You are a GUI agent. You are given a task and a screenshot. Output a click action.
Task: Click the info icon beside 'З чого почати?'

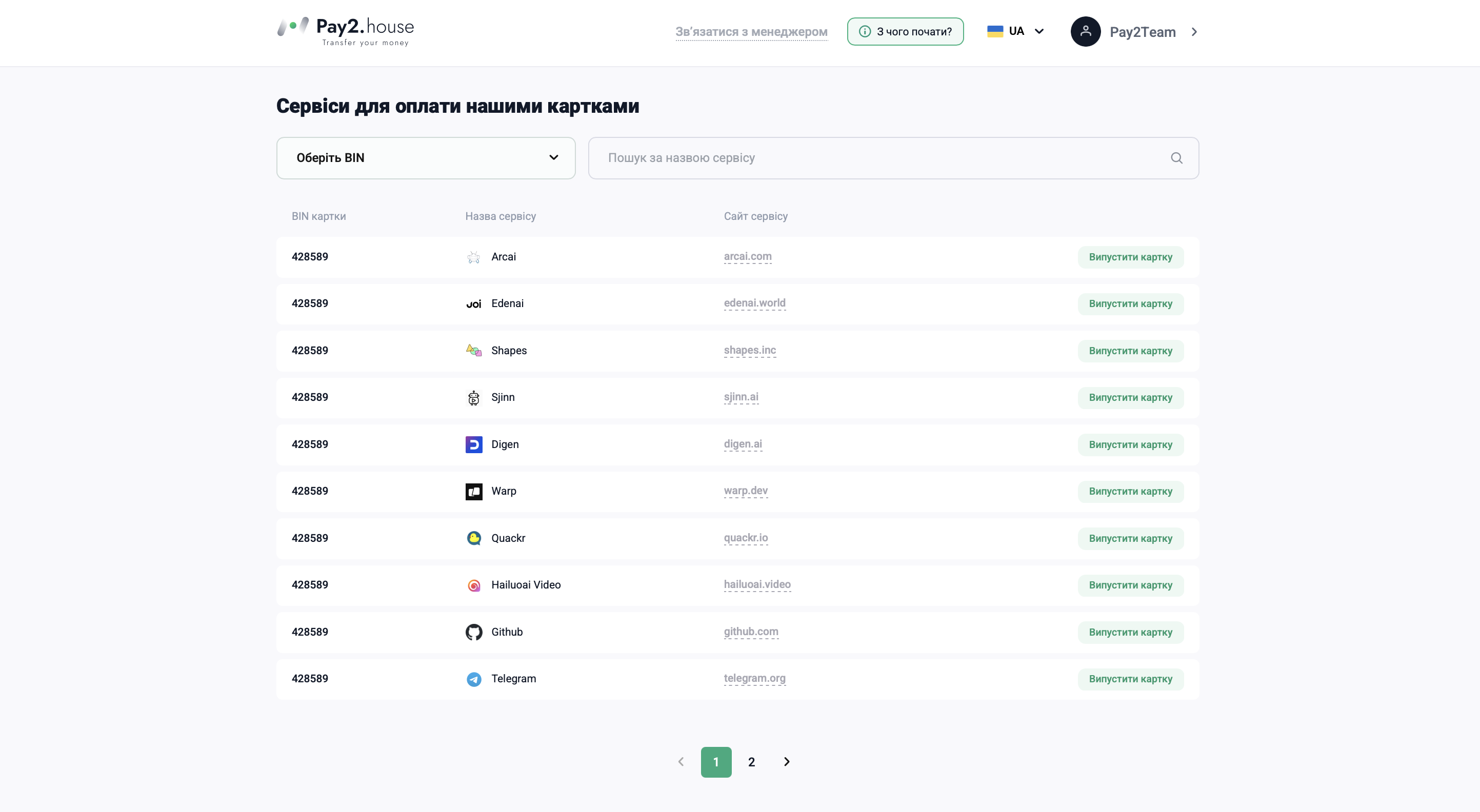[x=864, y=31]
